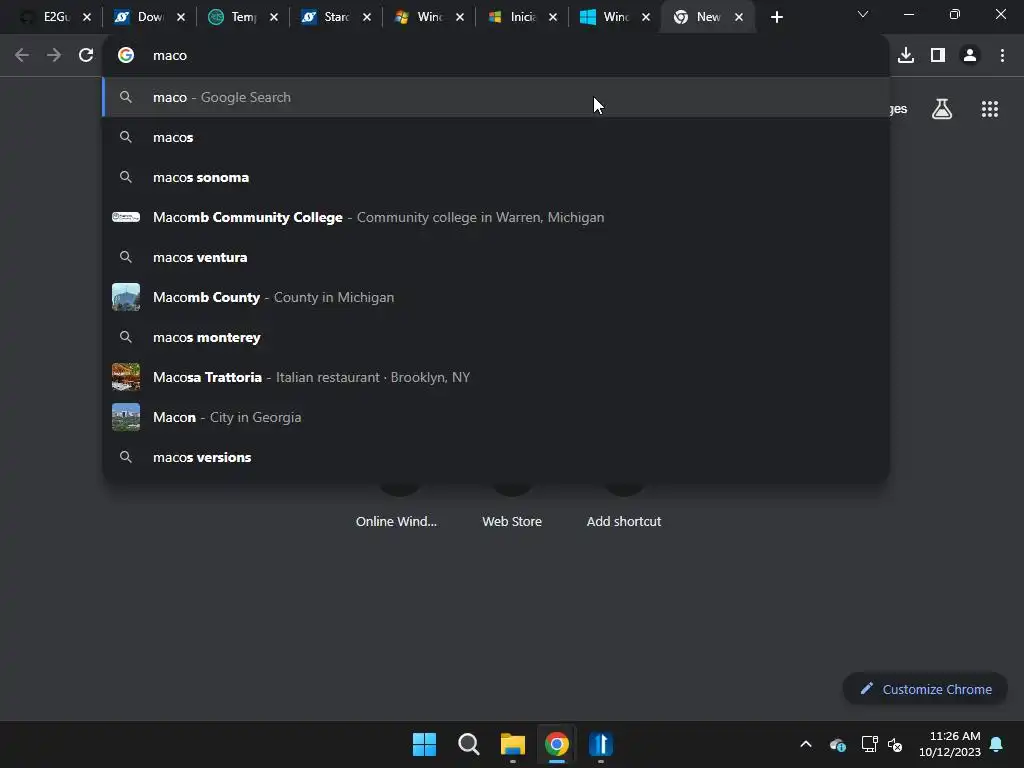
Task: Open the blue app in taskbar
Action: coord(601,744)
